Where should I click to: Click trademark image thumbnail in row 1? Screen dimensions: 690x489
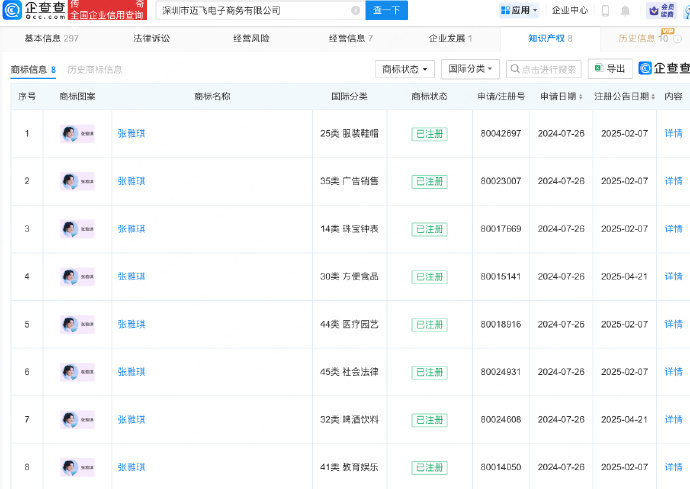[x=77, y=134]
